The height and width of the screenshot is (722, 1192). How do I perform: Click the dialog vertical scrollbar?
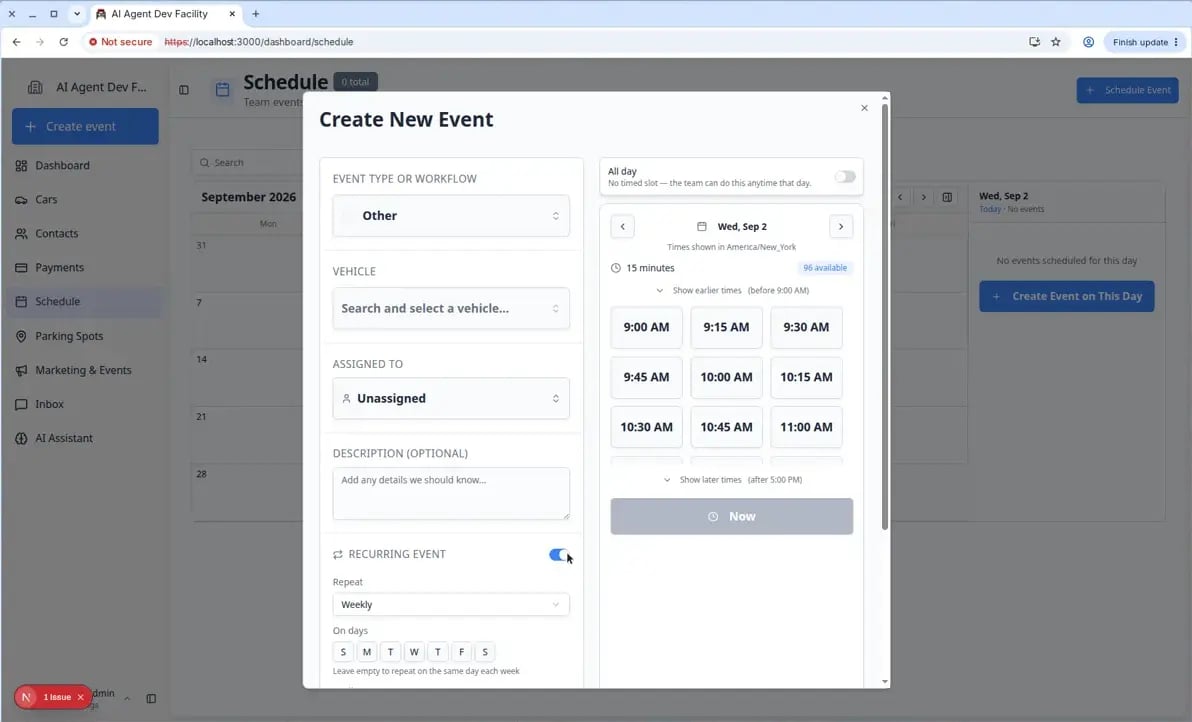[884, 318]
